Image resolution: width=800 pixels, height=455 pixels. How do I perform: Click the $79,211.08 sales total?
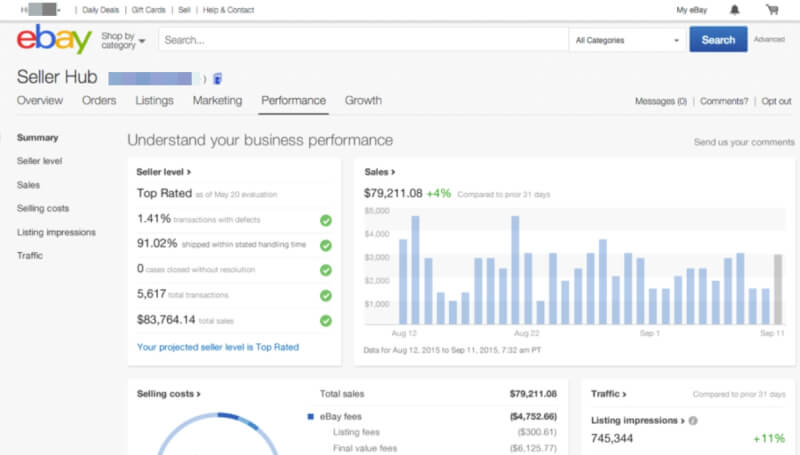pos(393,193)
